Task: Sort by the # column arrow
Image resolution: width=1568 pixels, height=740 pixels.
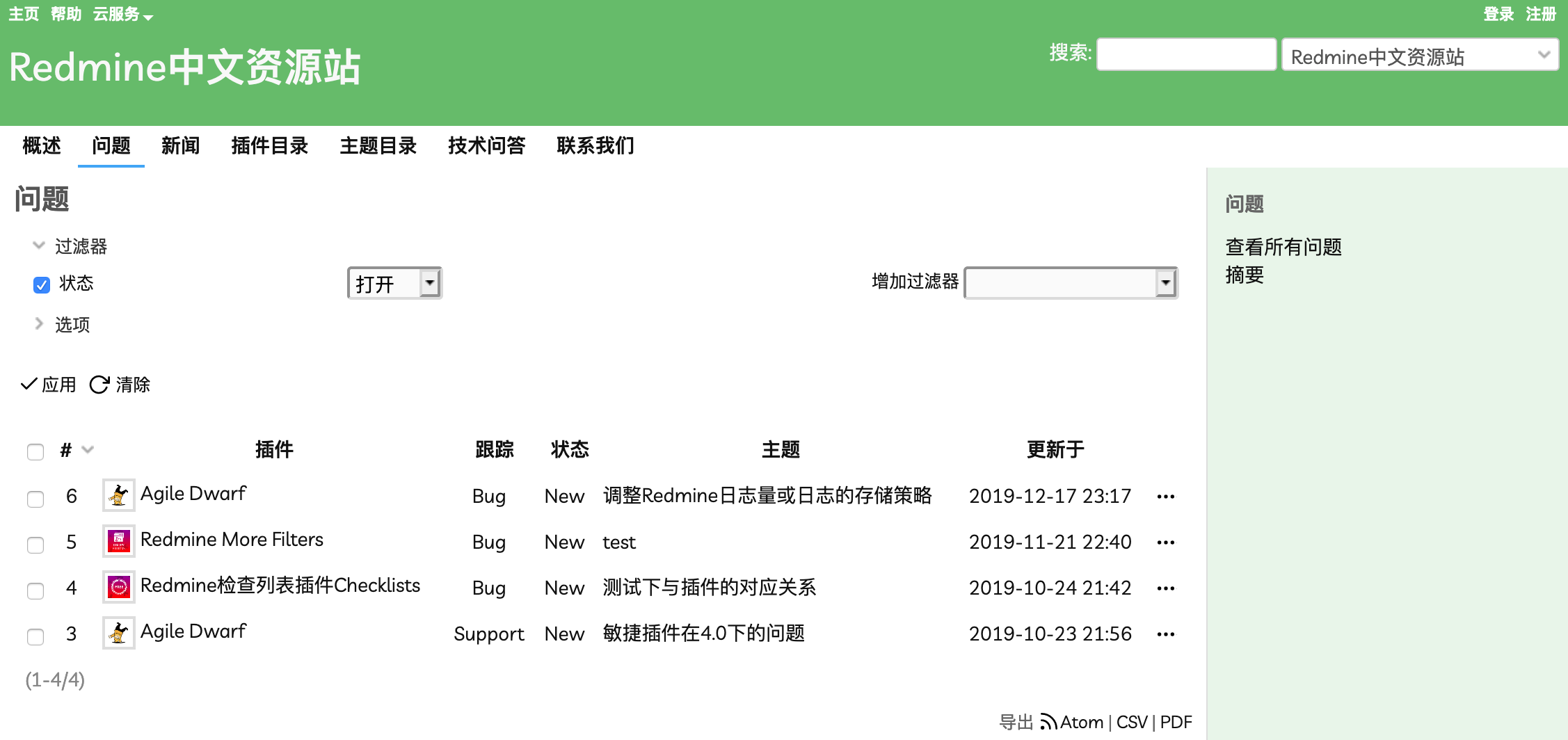Action: [x=87, y=450]
